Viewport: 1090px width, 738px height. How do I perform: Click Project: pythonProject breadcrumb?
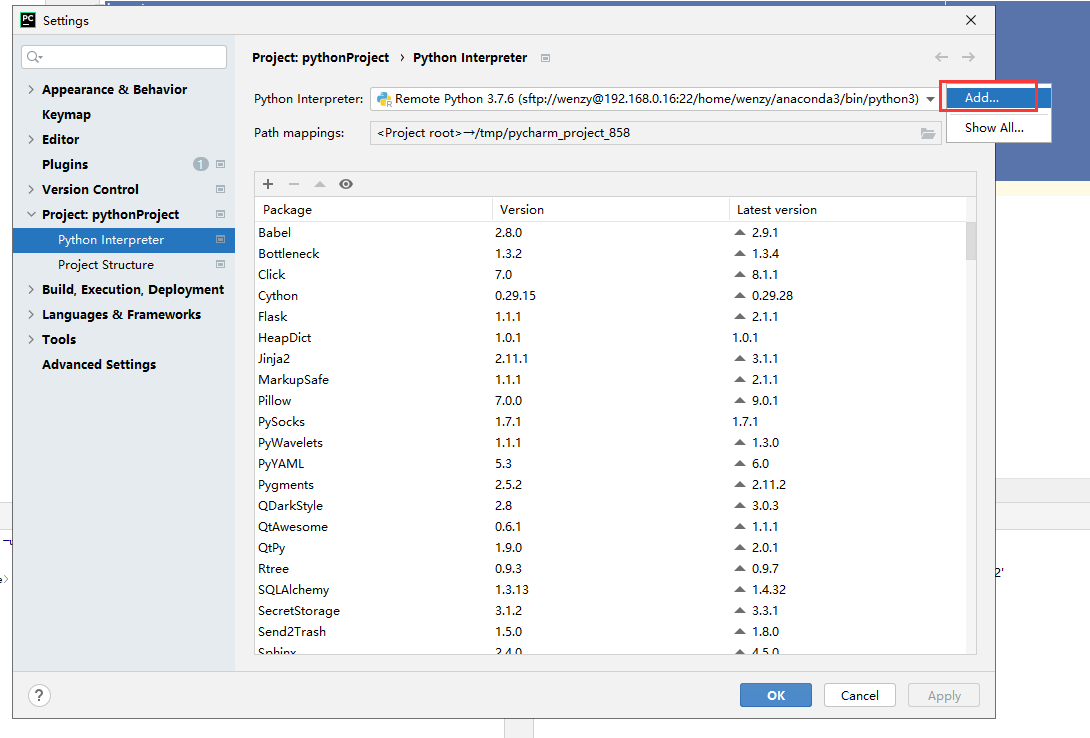[x=320, y=58]
